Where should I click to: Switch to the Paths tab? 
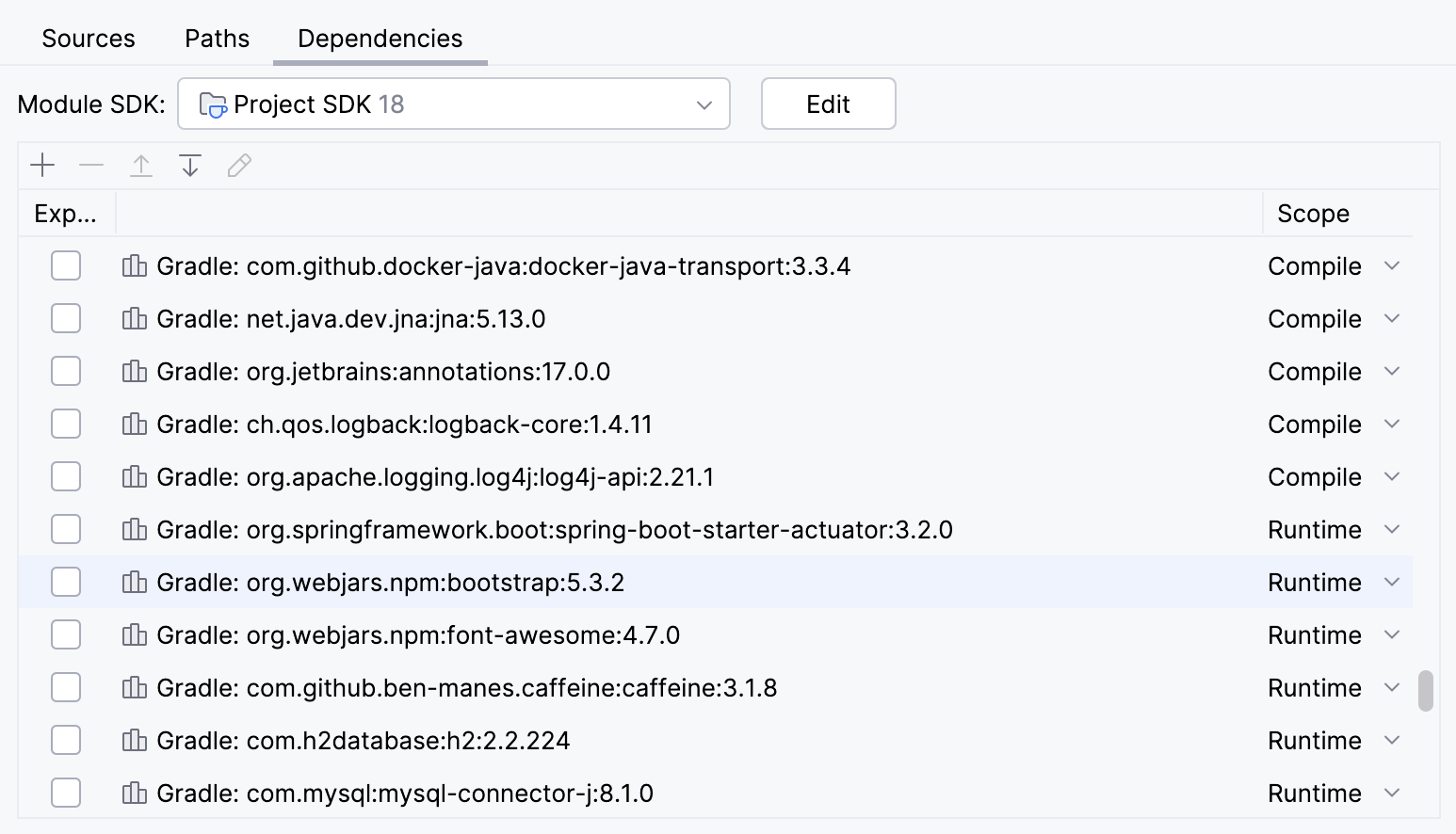point(216,38)
